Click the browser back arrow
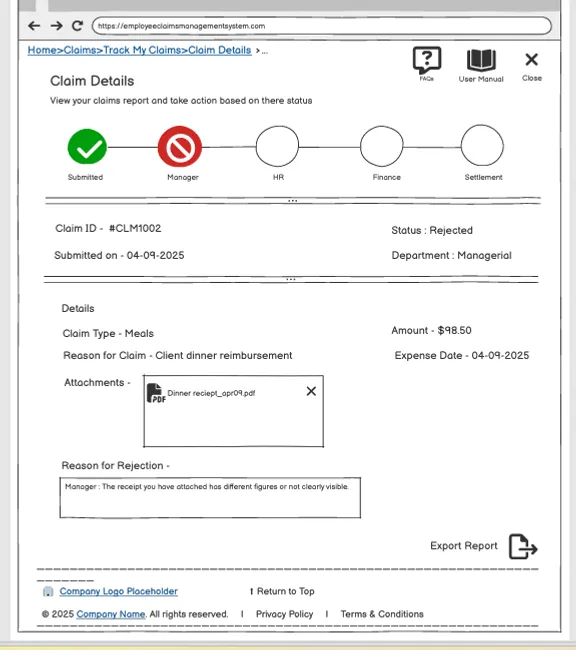 pos(34,26)
